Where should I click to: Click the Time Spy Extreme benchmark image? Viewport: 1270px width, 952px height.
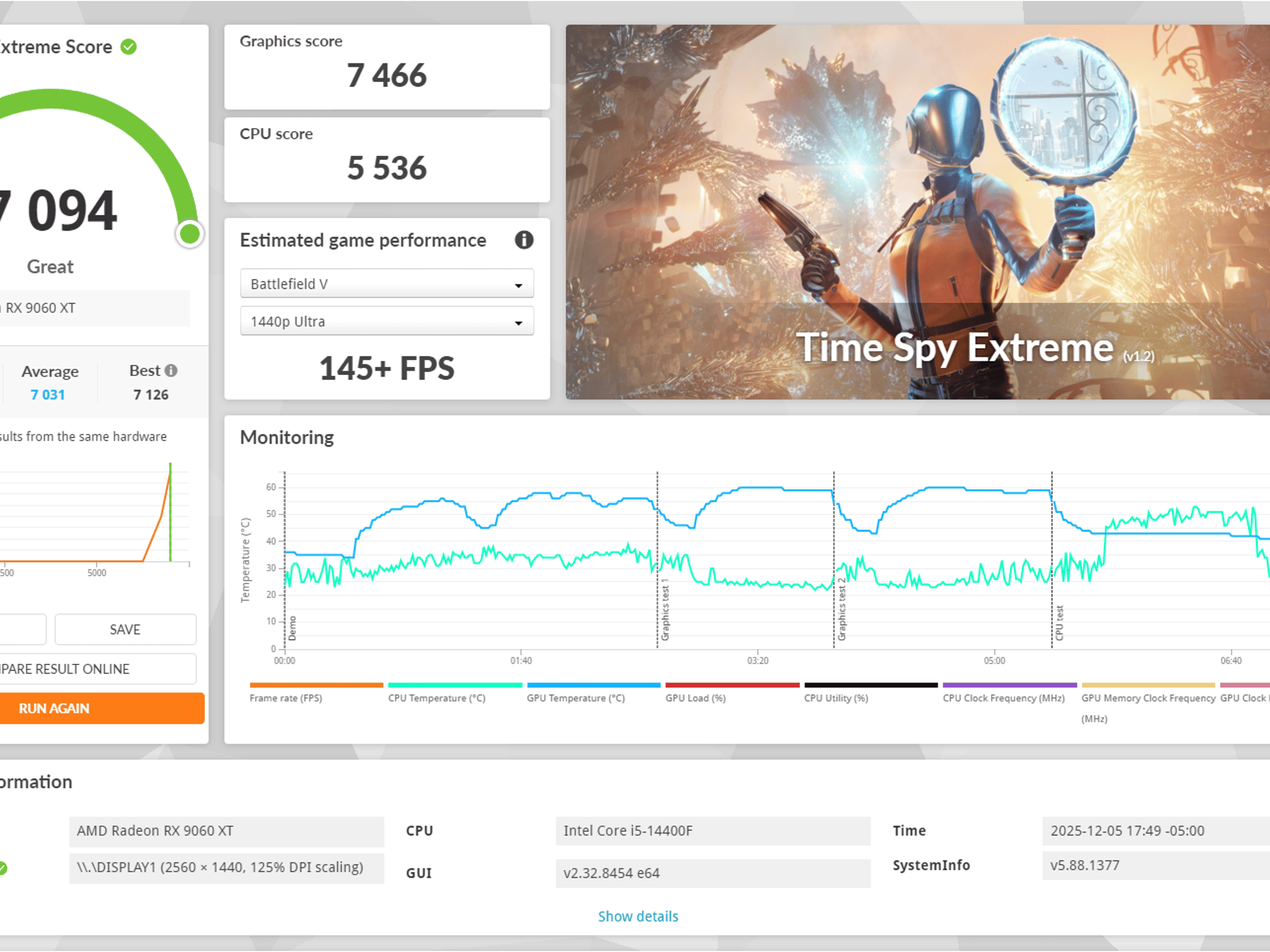click(x=917, y=212)
